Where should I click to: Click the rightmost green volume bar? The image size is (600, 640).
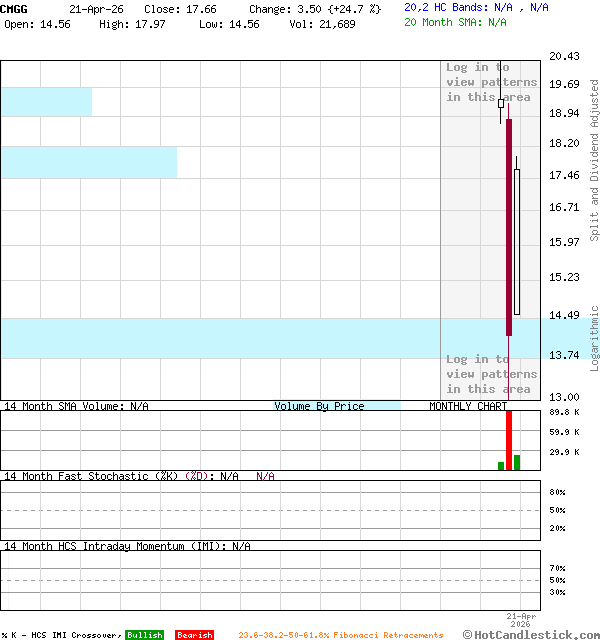coord(517,462)
